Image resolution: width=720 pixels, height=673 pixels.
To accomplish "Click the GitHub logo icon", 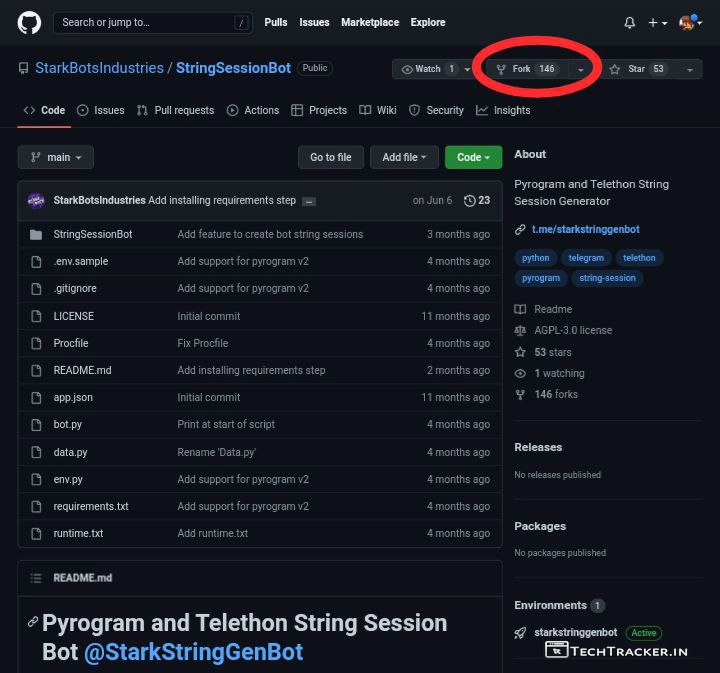I will point(29,22).
